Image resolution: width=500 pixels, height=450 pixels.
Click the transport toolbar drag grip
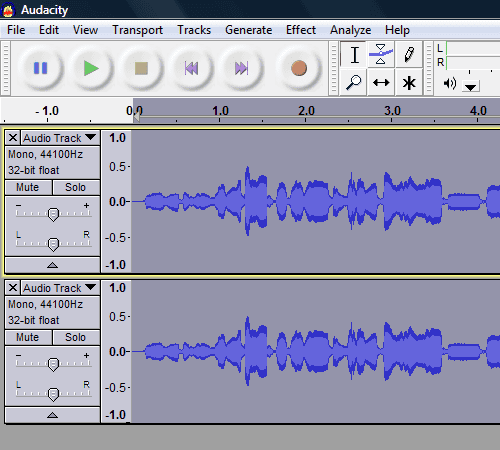pyautogui.click(x=5, y=68)
